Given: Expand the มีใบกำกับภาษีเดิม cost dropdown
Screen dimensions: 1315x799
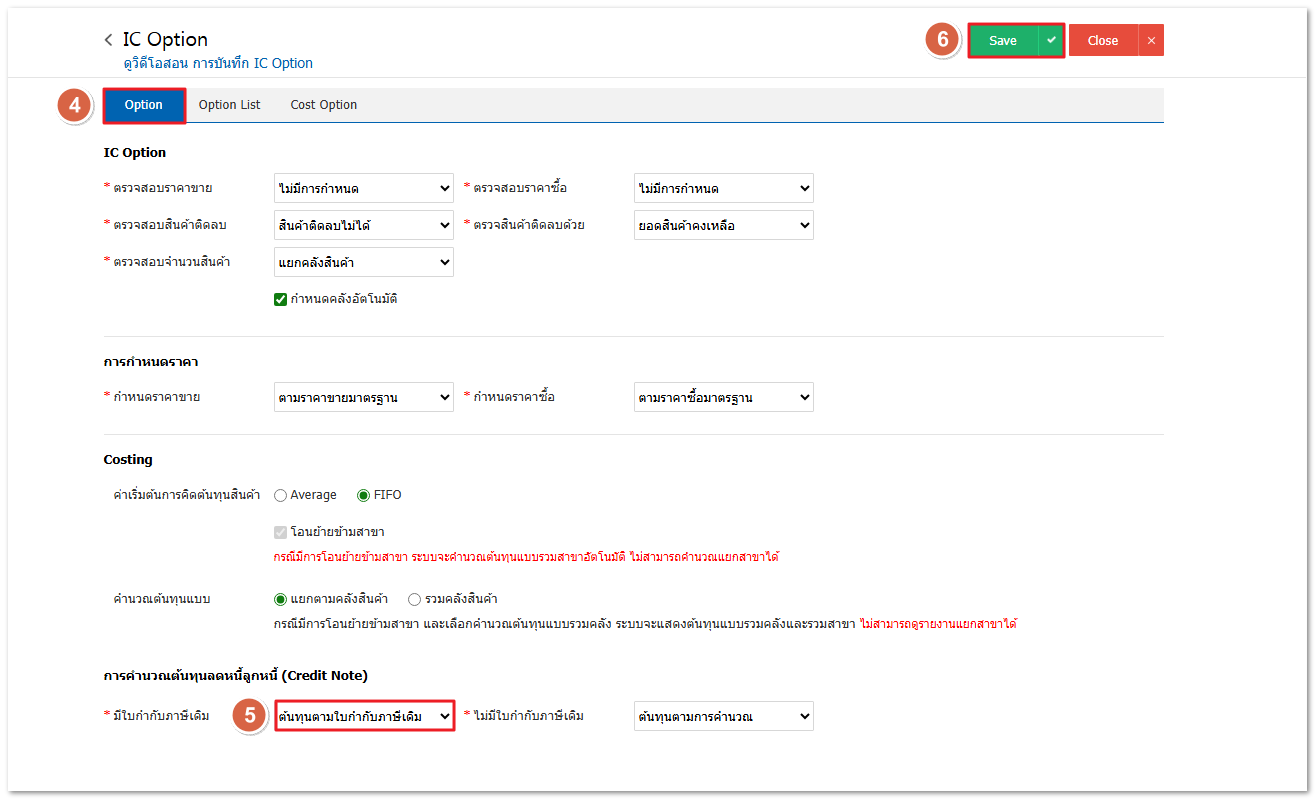Looking at the screenshot, I should [364, 716].
